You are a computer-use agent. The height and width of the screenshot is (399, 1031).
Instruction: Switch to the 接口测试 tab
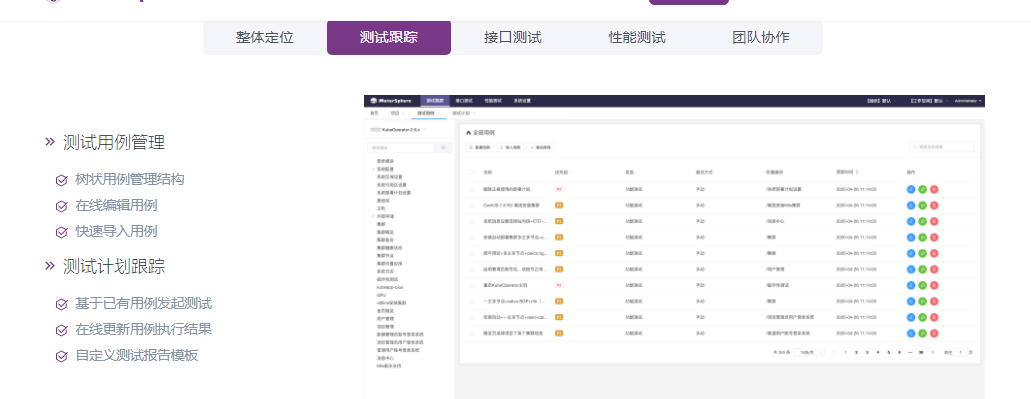click(513, 37)
